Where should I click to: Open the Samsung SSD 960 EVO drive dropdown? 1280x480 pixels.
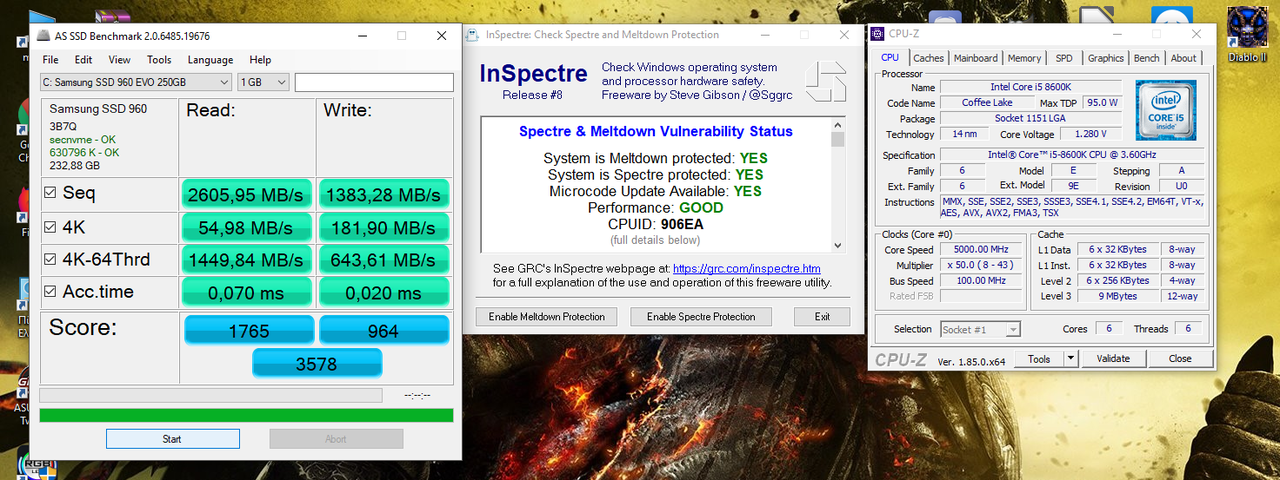tap(136, 82)
